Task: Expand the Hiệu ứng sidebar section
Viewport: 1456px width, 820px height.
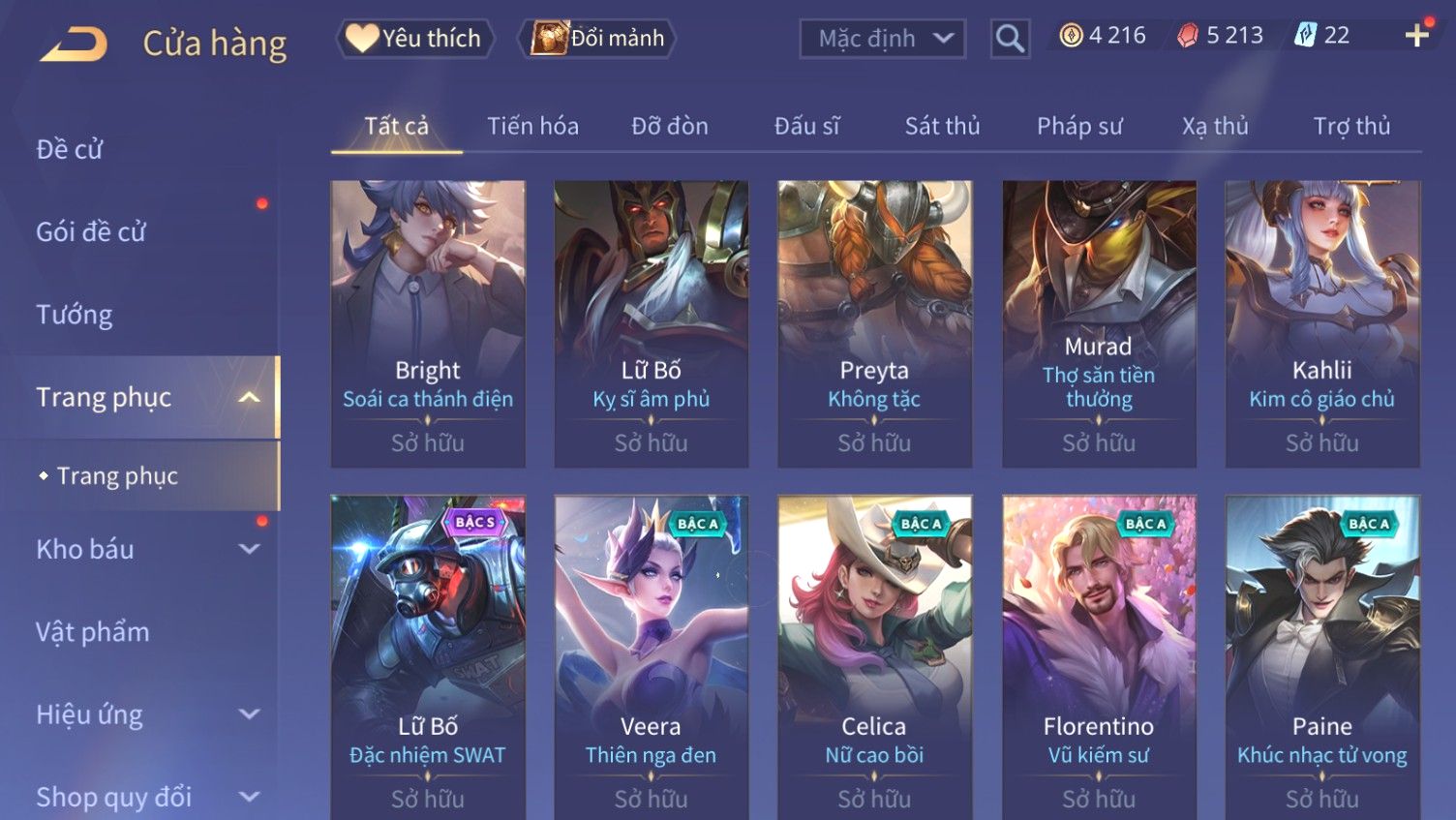Action: (x=249, y=714)
